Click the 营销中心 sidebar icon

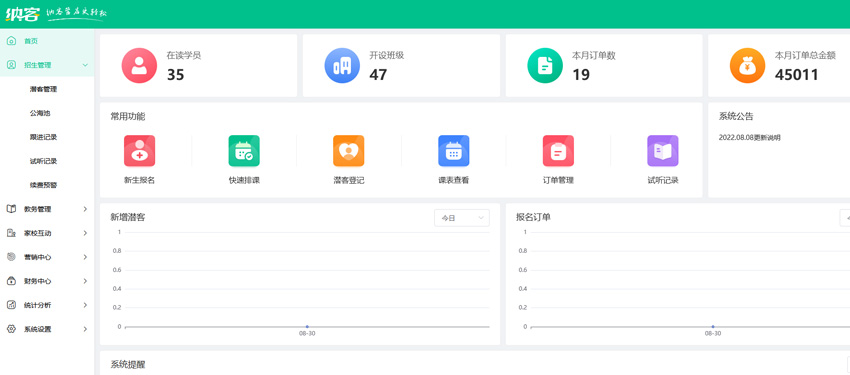point(11,257)
